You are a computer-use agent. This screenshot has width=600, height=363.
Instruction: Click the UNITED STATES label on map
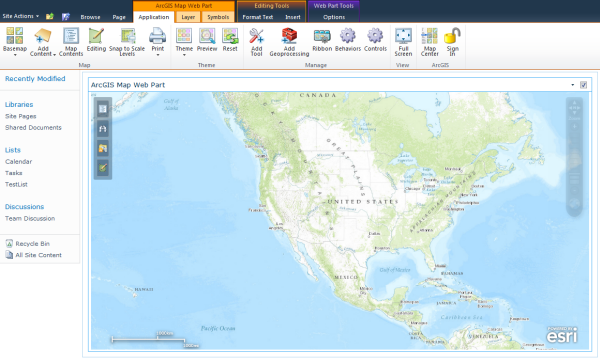(x=363, y=202)
